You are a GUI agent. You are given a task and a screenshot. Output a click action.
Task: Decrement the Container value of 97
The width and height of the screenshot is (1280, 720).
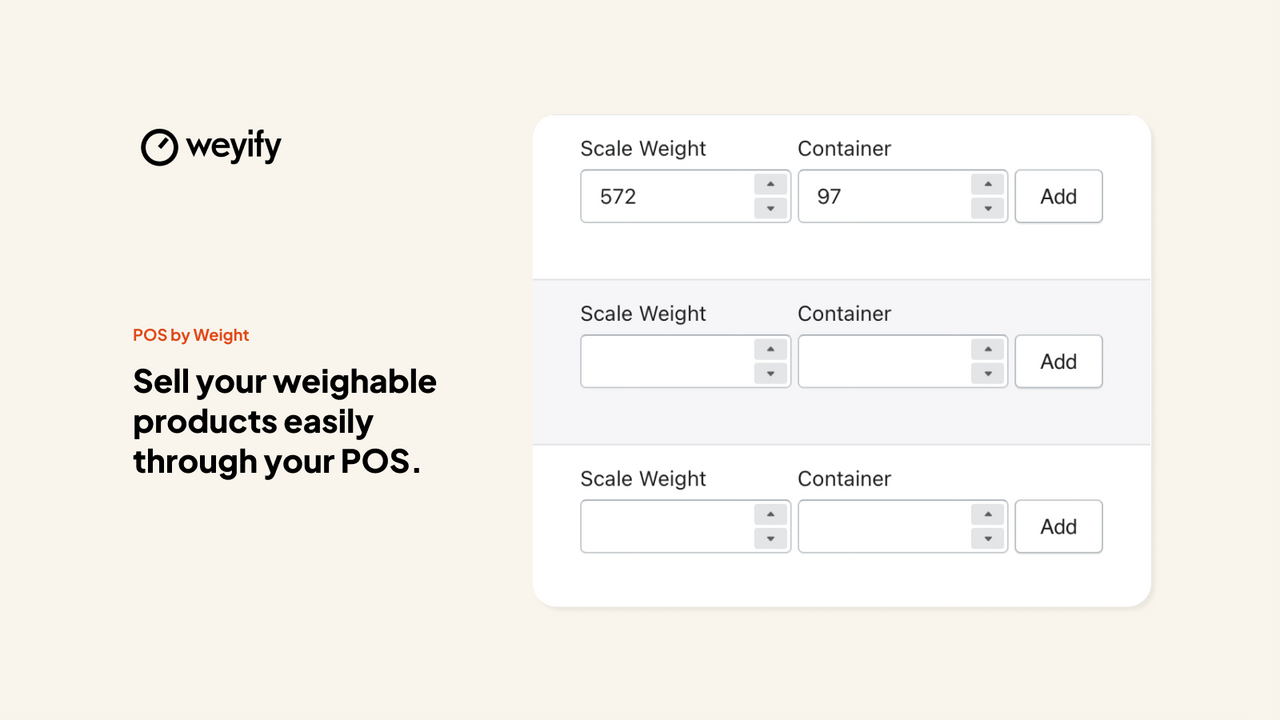tap(987, 209)
